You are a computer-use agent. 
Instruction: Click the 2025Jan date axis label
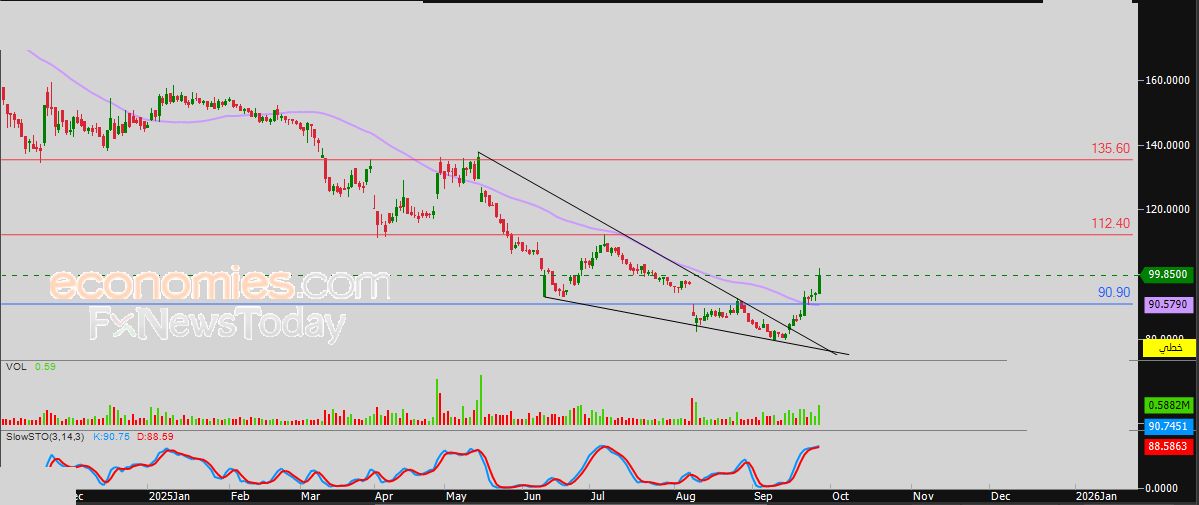point(169,497)
